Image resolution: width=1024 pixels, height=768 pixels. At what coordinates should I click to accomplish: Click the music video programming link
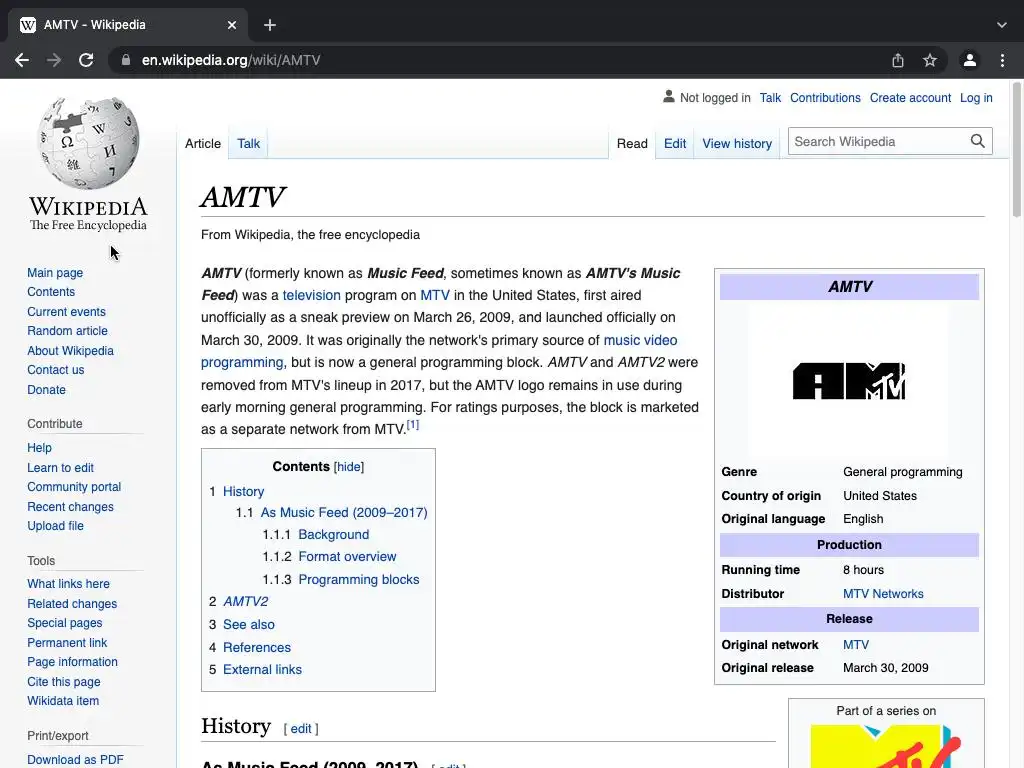tap(640, 340)
